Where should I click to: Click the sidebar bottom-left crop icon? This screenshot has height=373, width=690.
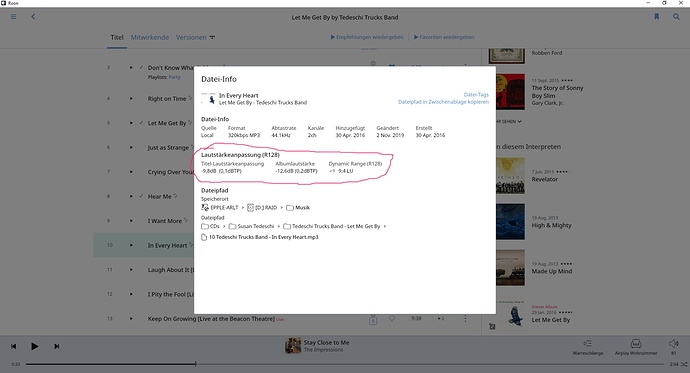click(x=492, y=326)
